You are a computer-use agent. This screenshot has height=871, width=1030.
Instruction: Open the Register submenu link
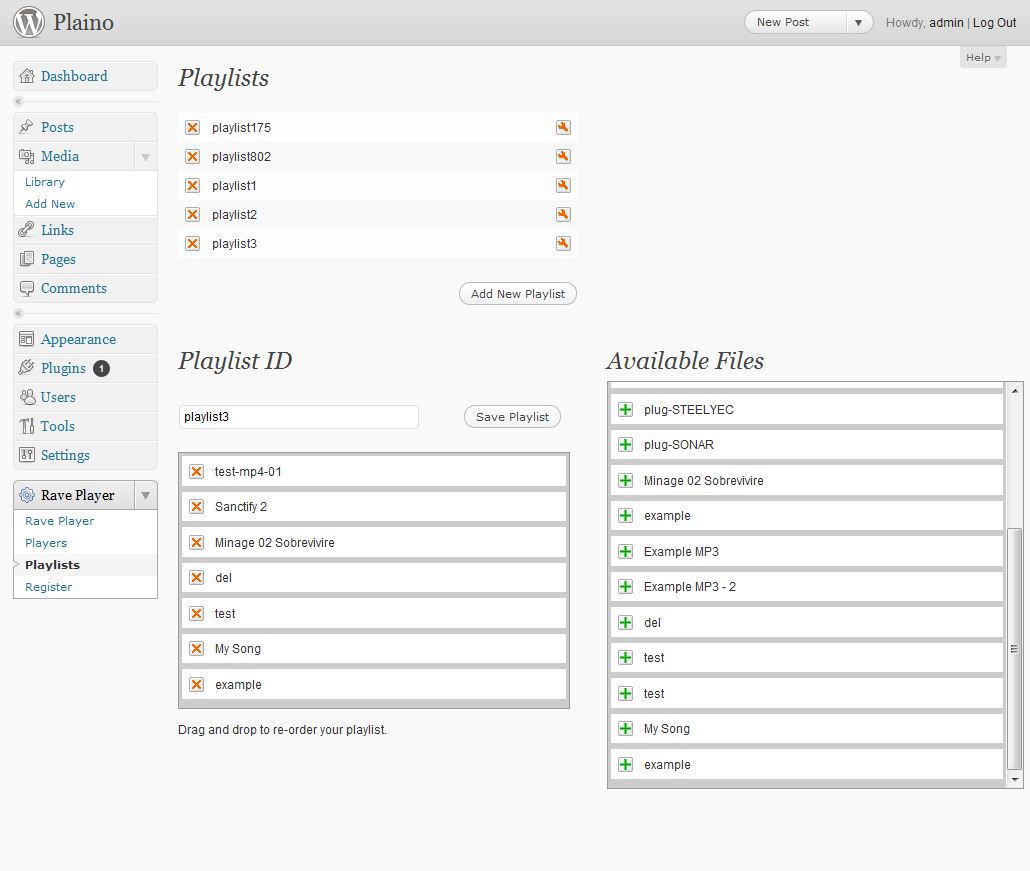pos(49,587)
